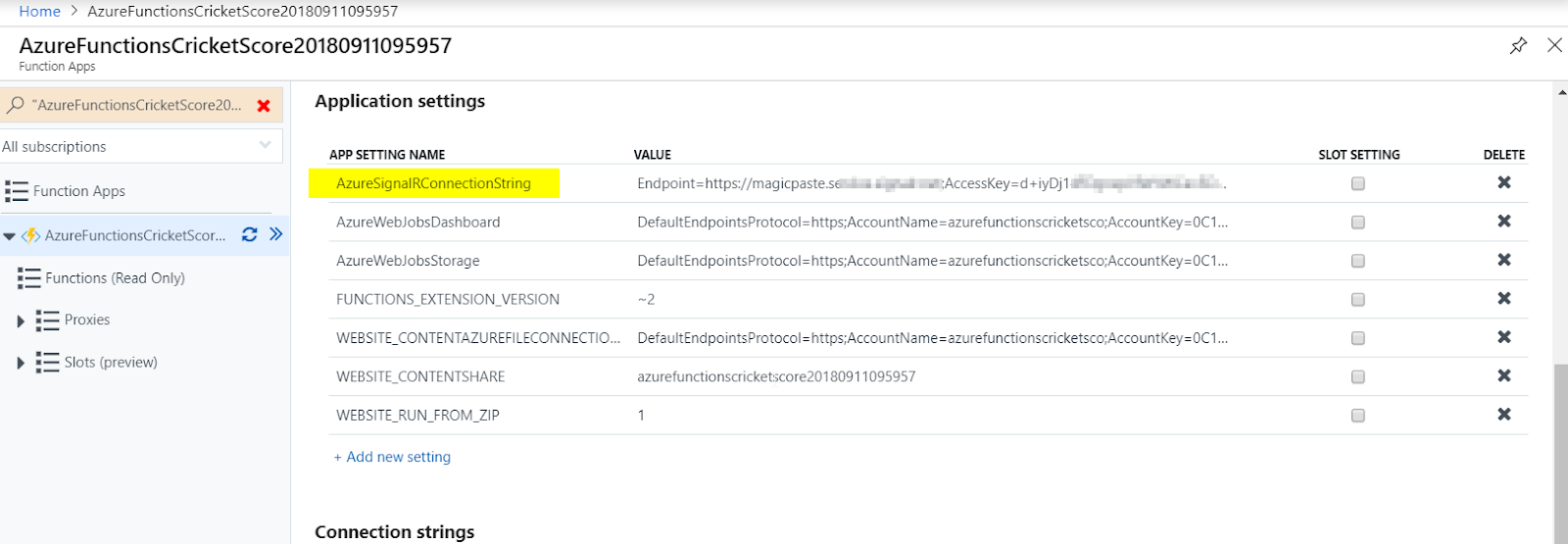Viewport: 1568px width, 544px height.
Task: Edit the AzureSignalRConnectionString Endpoint value
Action: pos(932,183)
